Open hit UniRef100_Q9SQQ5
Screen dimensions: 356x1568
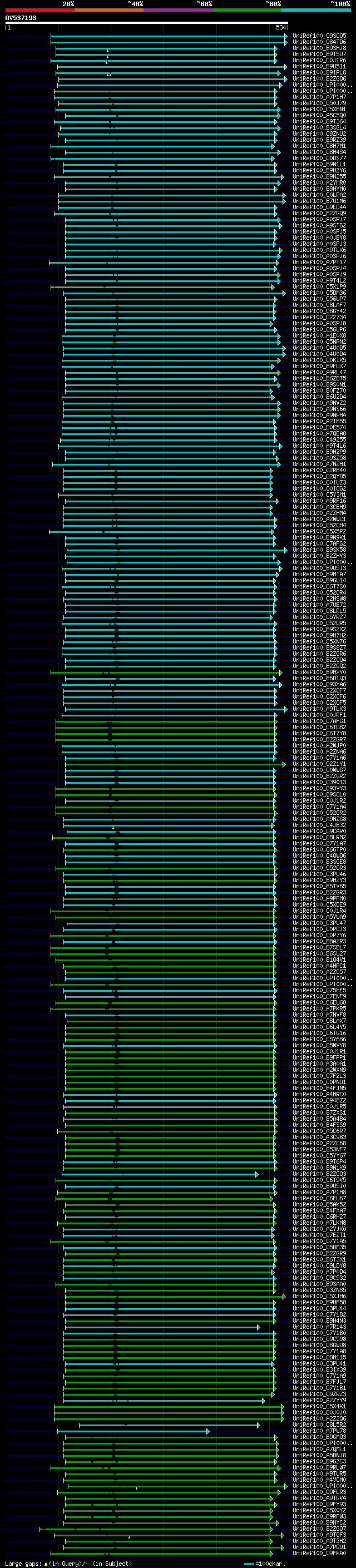pyautogui.click(x=319, y=36)
